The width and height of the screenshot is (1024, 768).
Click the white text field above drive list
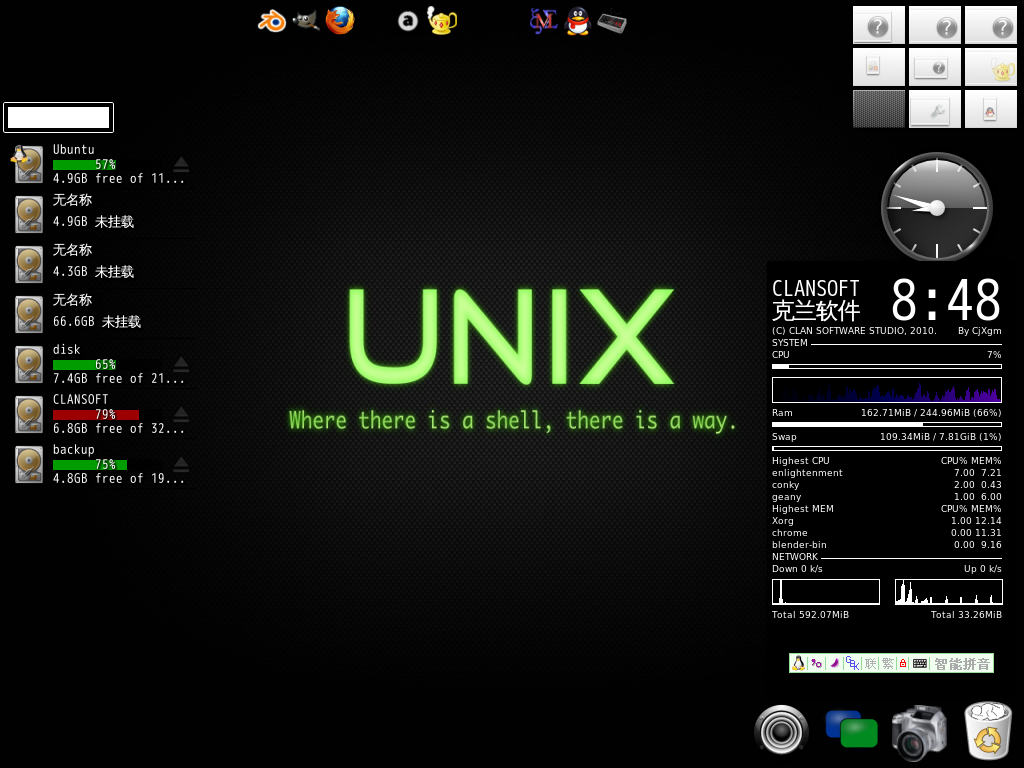click(x=59, y=118)
